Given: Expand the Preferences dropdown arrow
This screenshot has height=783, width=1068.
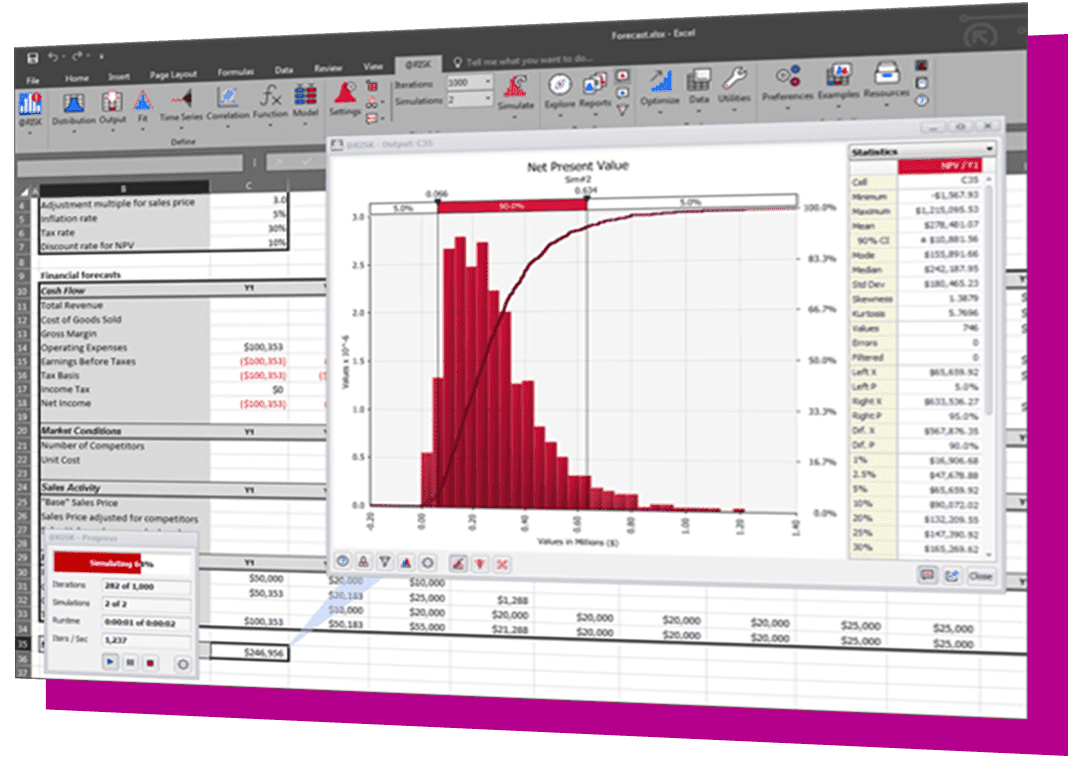Looking at the screenshot, I should pyautogui.click(x=787, y=108).
